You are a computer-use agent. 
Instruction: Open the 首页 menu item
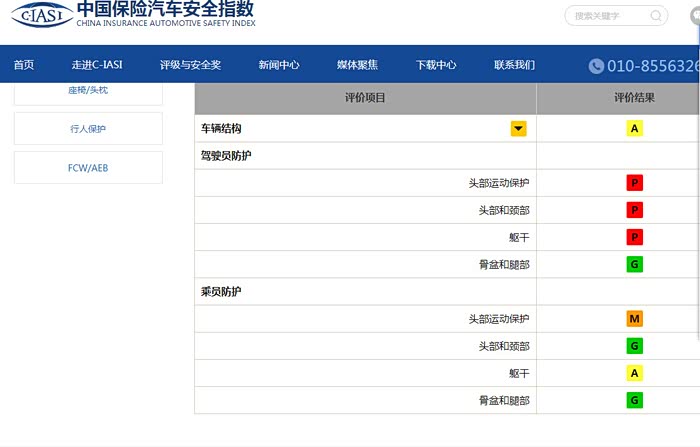(24, 65)
